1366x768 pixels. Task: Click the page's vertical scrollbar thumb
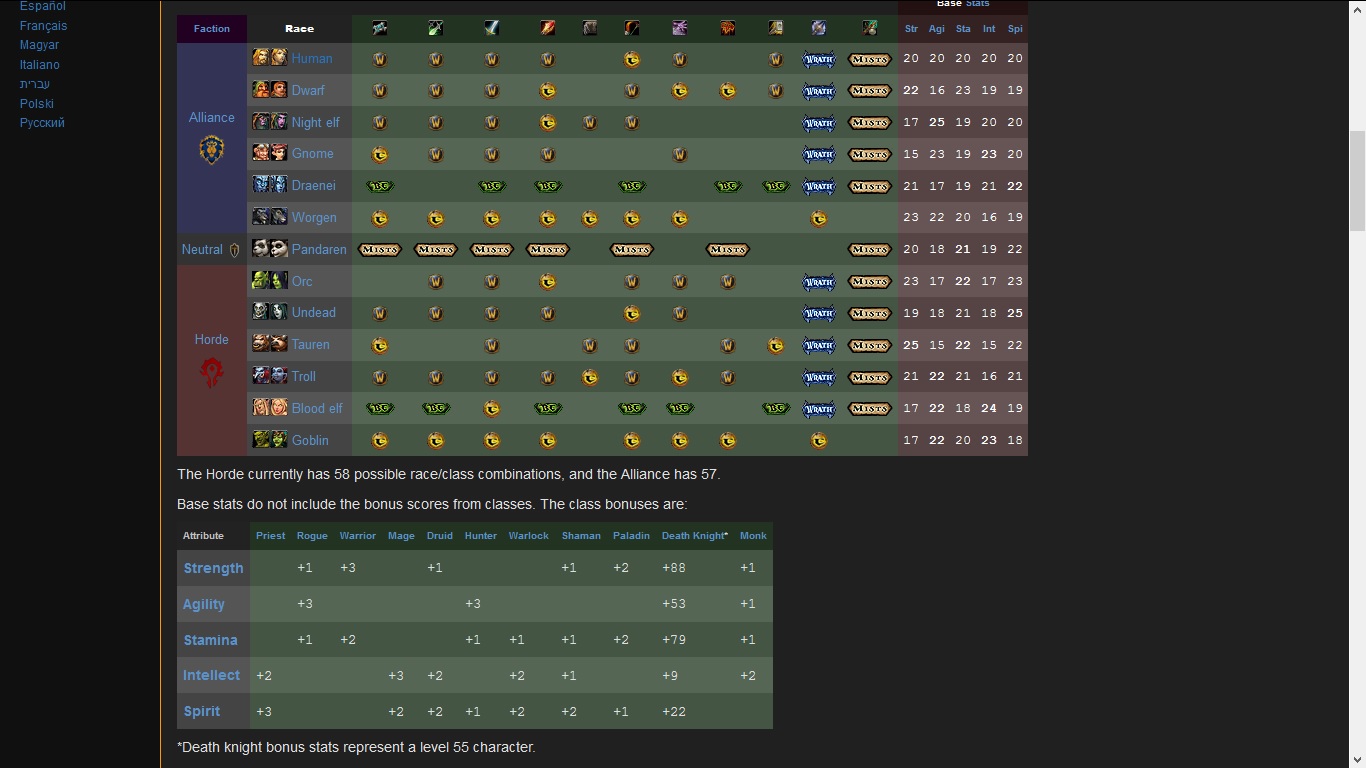(1357, 180)
